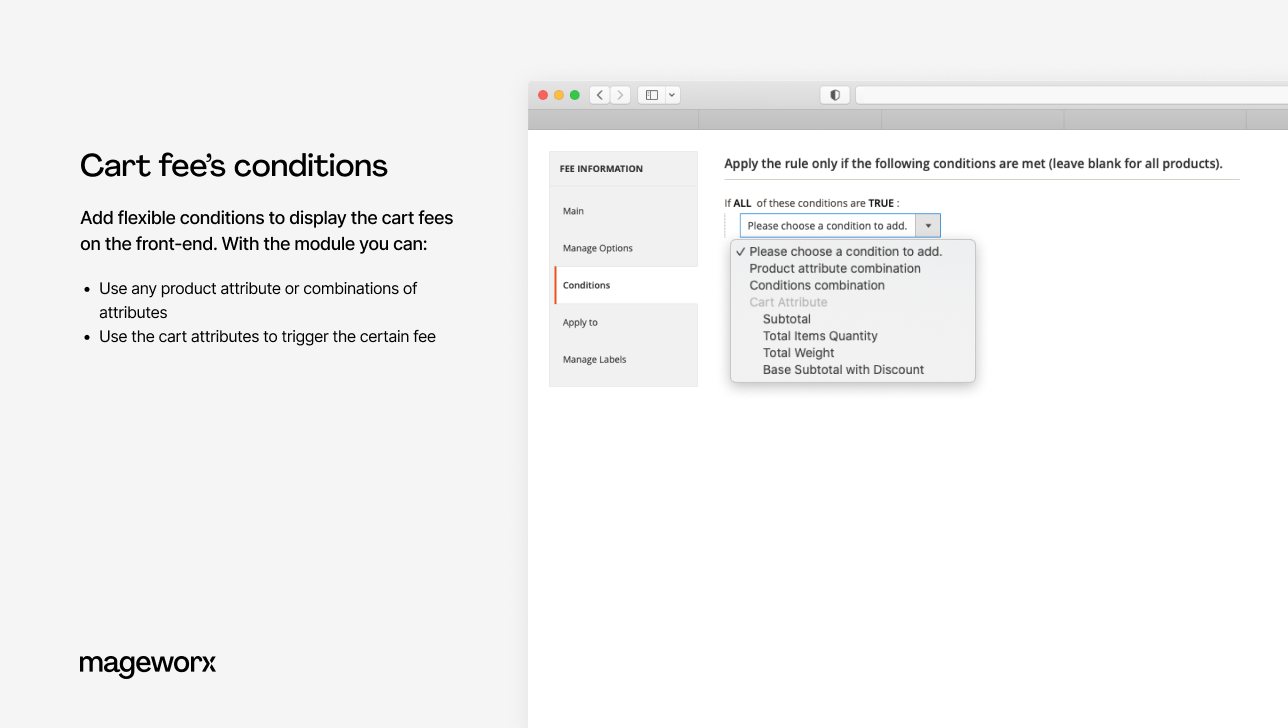Open the Apply to section
Viewport: 1288px width, 728px height.
click(x=579, y=322)
